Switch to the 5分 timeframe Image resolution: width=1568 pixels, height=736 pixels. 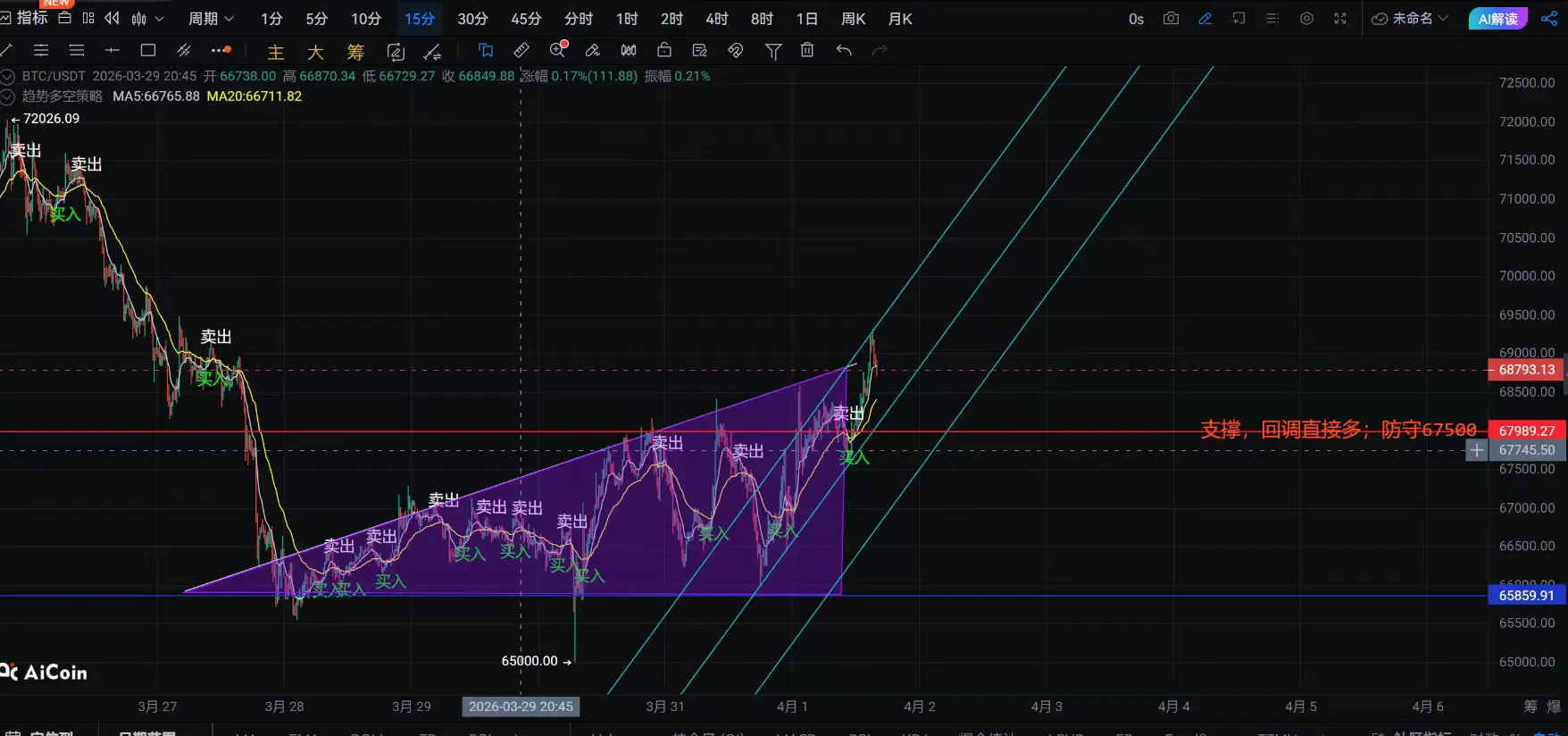coord(316,19)
